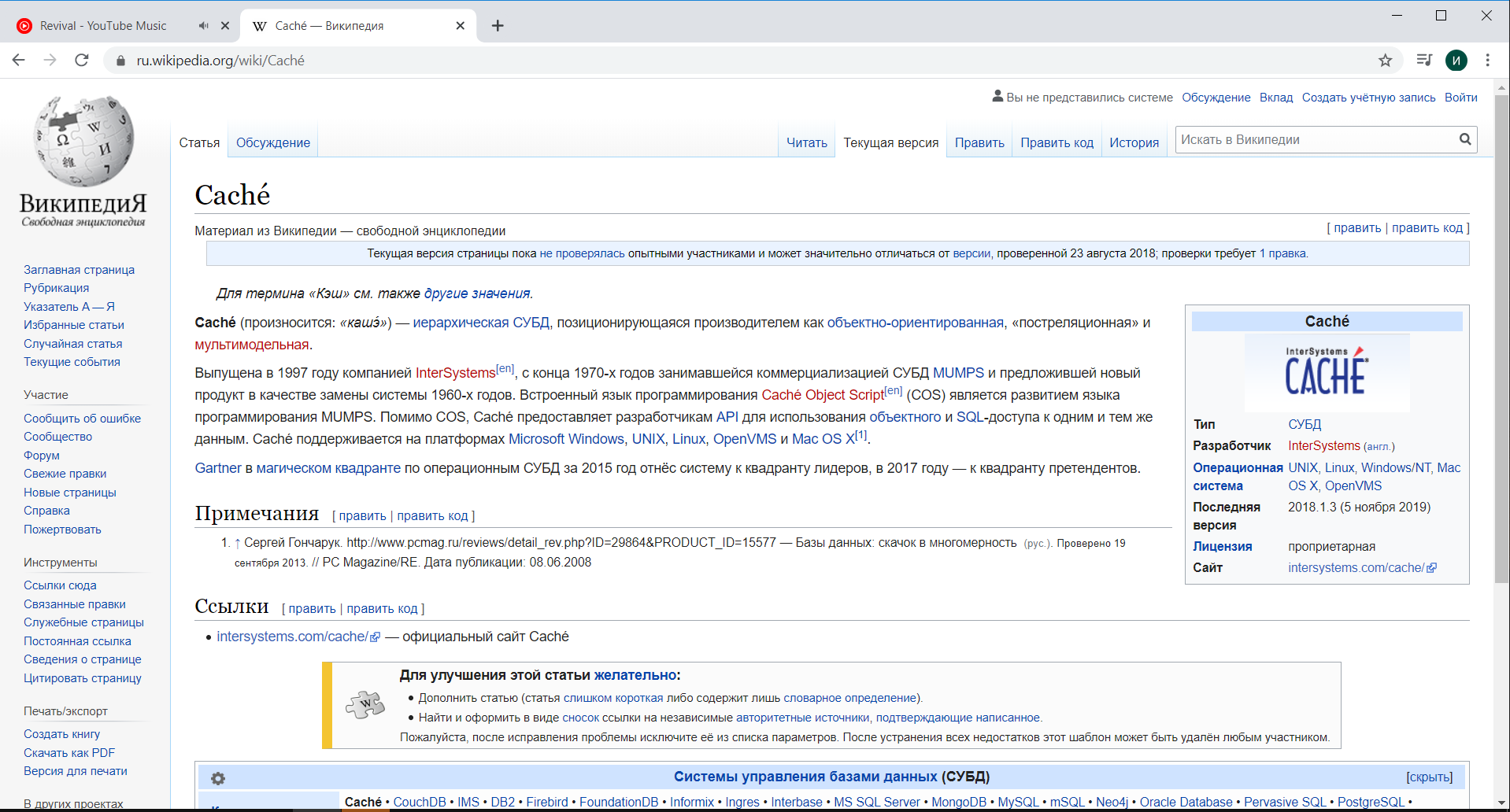Follow the магическом квадранте link

(x=328, y=468)
